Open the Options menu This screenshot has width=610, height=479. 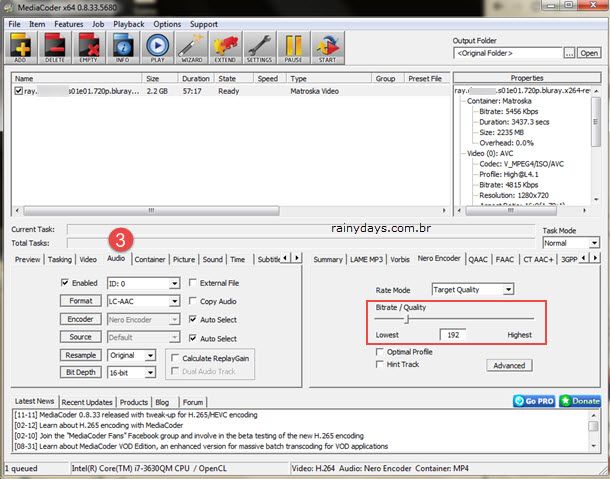[167, 24]
